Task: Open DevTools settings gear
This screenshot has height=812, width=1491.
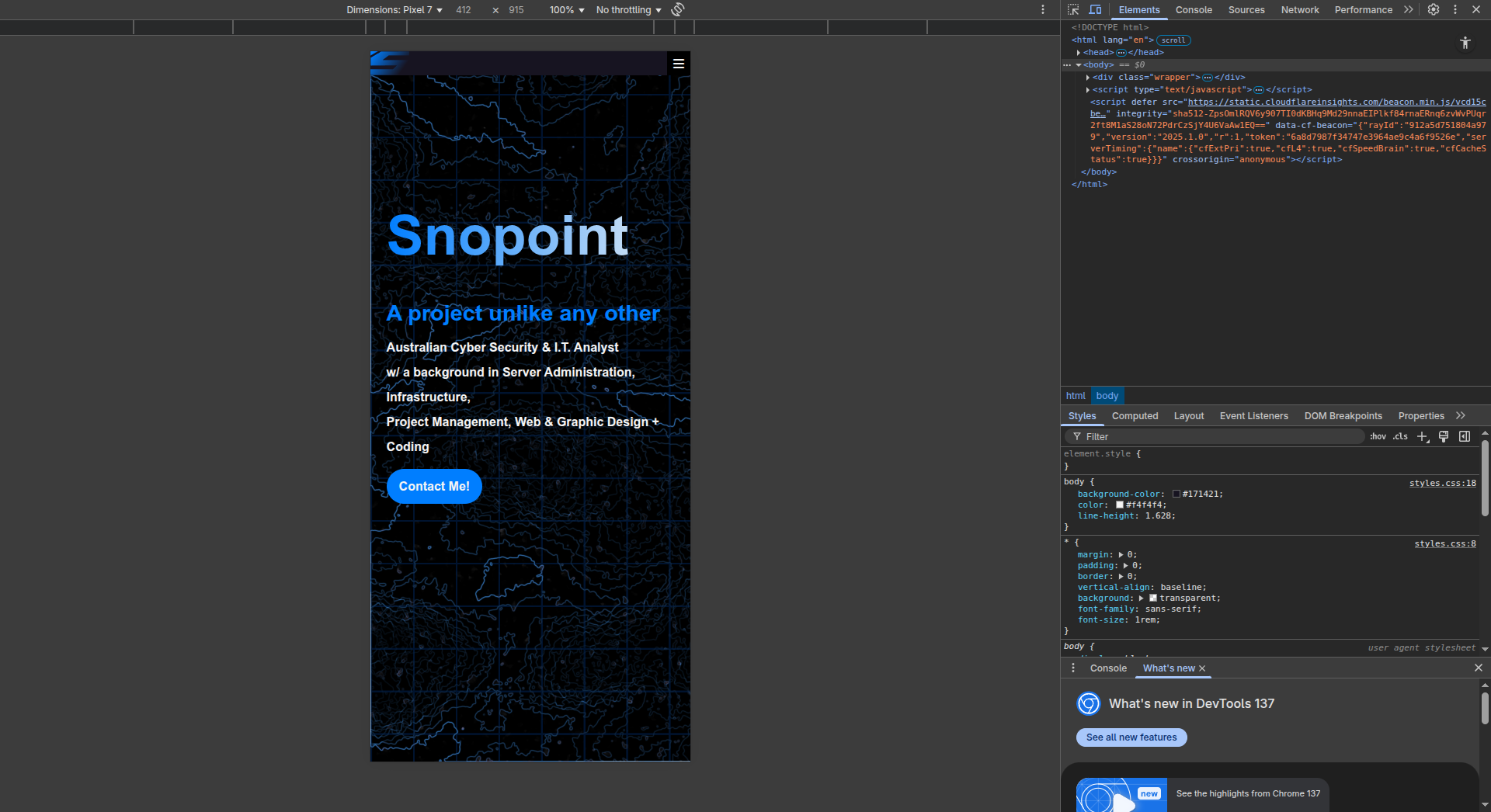Action: (x=1434, y=10)
